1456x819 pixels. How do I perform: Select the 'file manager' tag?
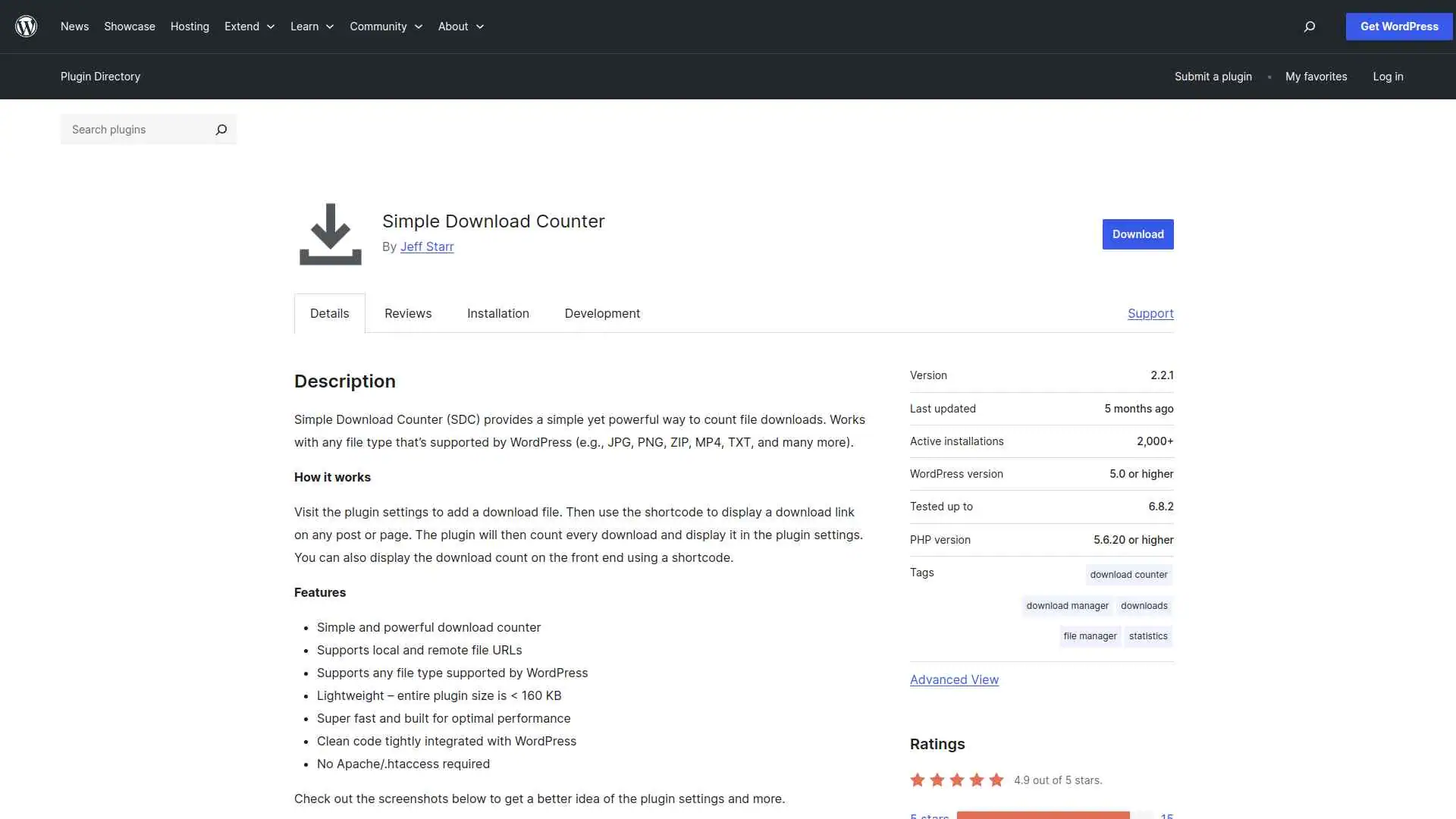(x=1090, y=635)
